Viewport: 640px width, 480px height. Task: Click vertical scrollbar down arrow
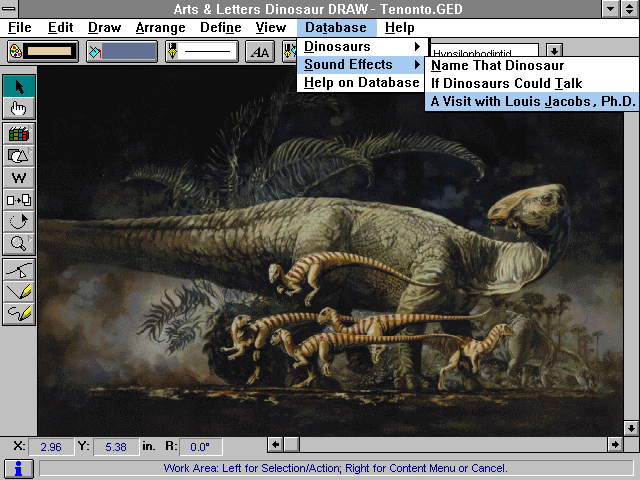(631, 428)
